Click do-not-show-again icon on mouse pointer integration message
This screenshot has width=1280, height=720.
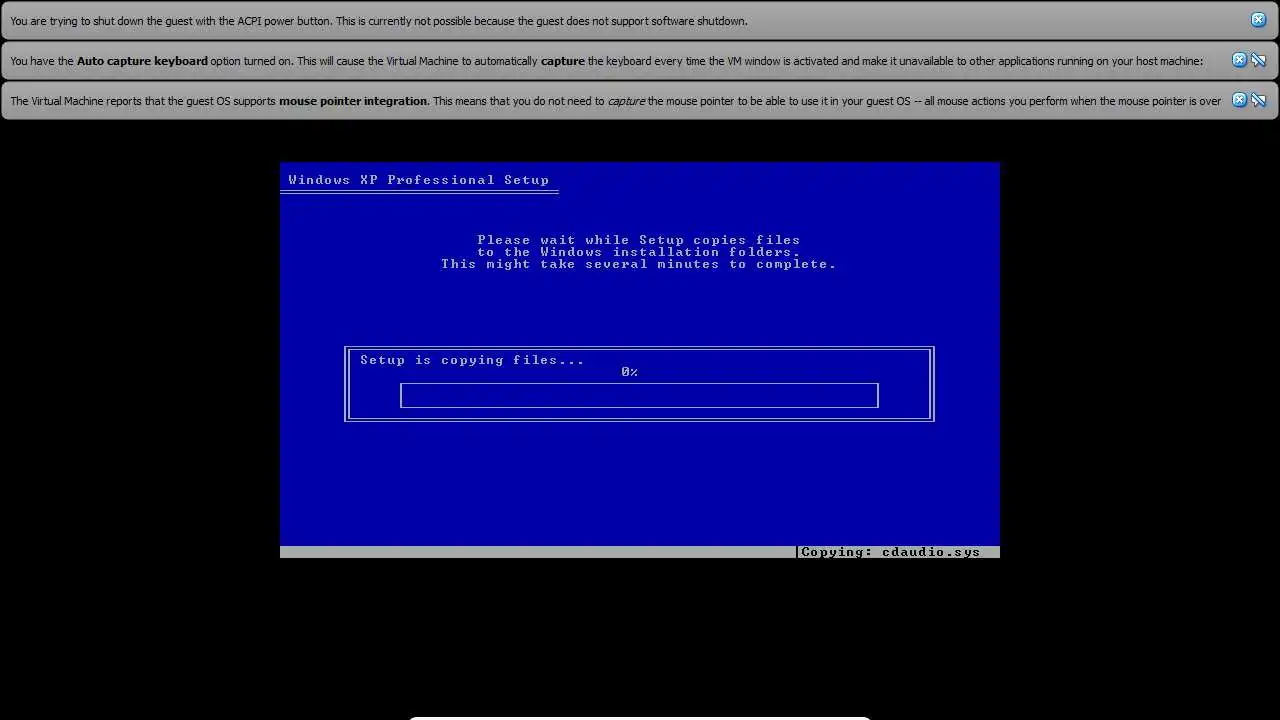1258,100
